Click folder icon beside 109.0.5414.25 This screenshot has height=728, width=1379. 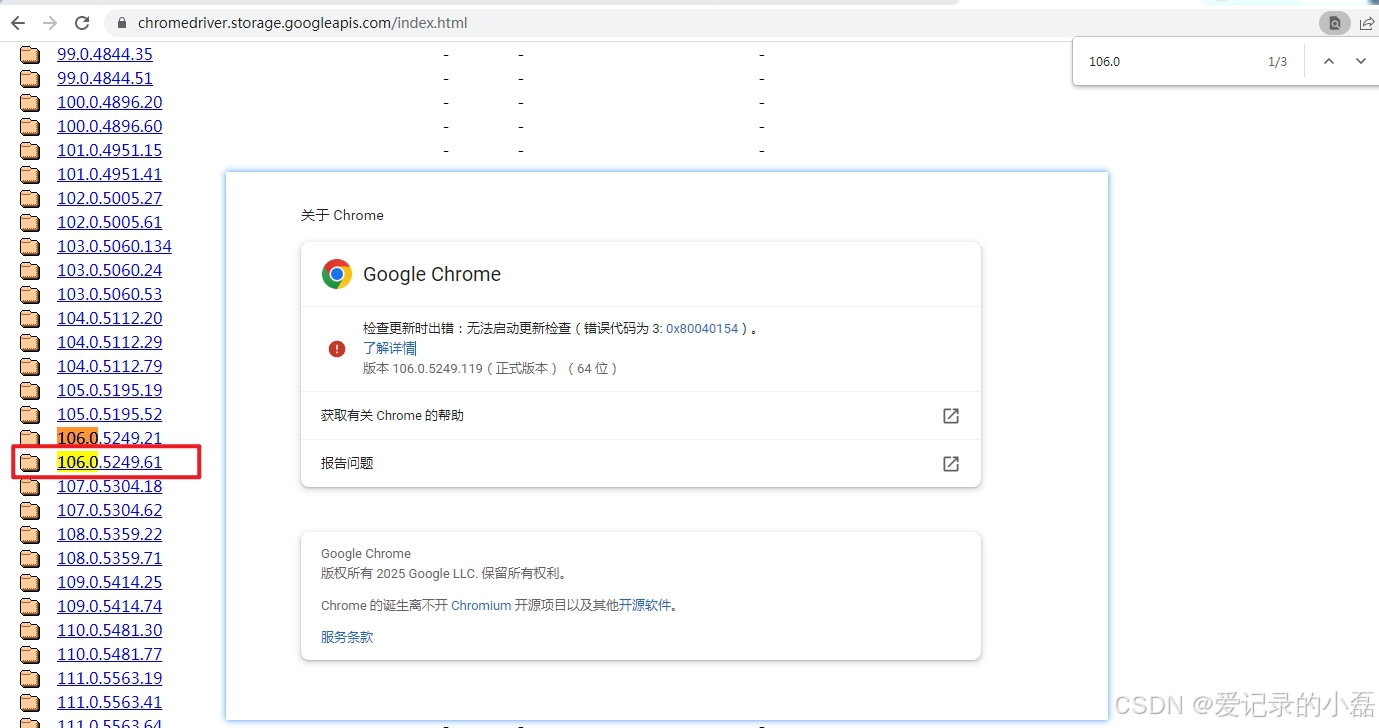click(x=30, y=582)
